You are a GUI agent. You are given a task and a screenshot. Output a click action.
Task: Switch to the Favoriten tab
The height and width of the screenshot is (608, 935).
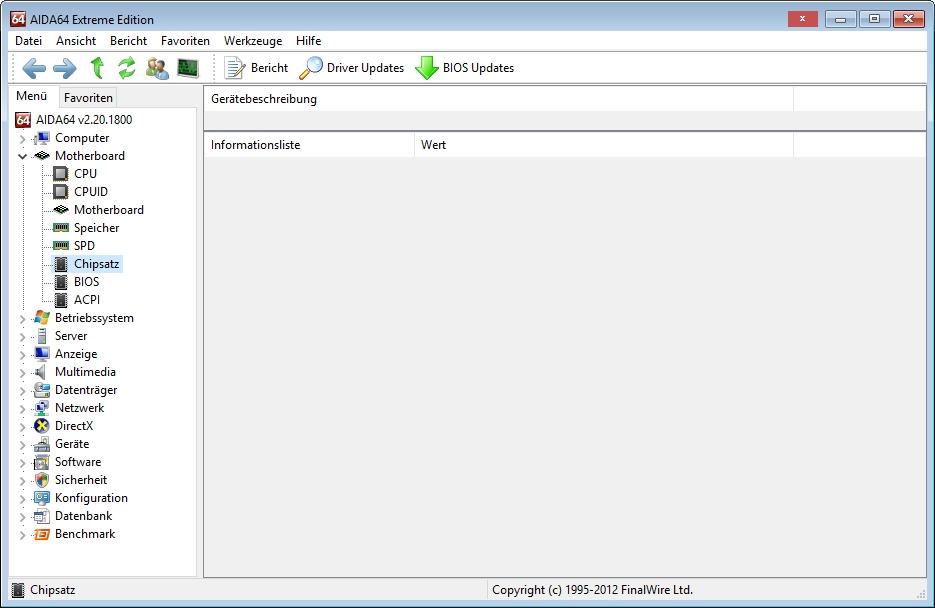click(x=88, y=98)
